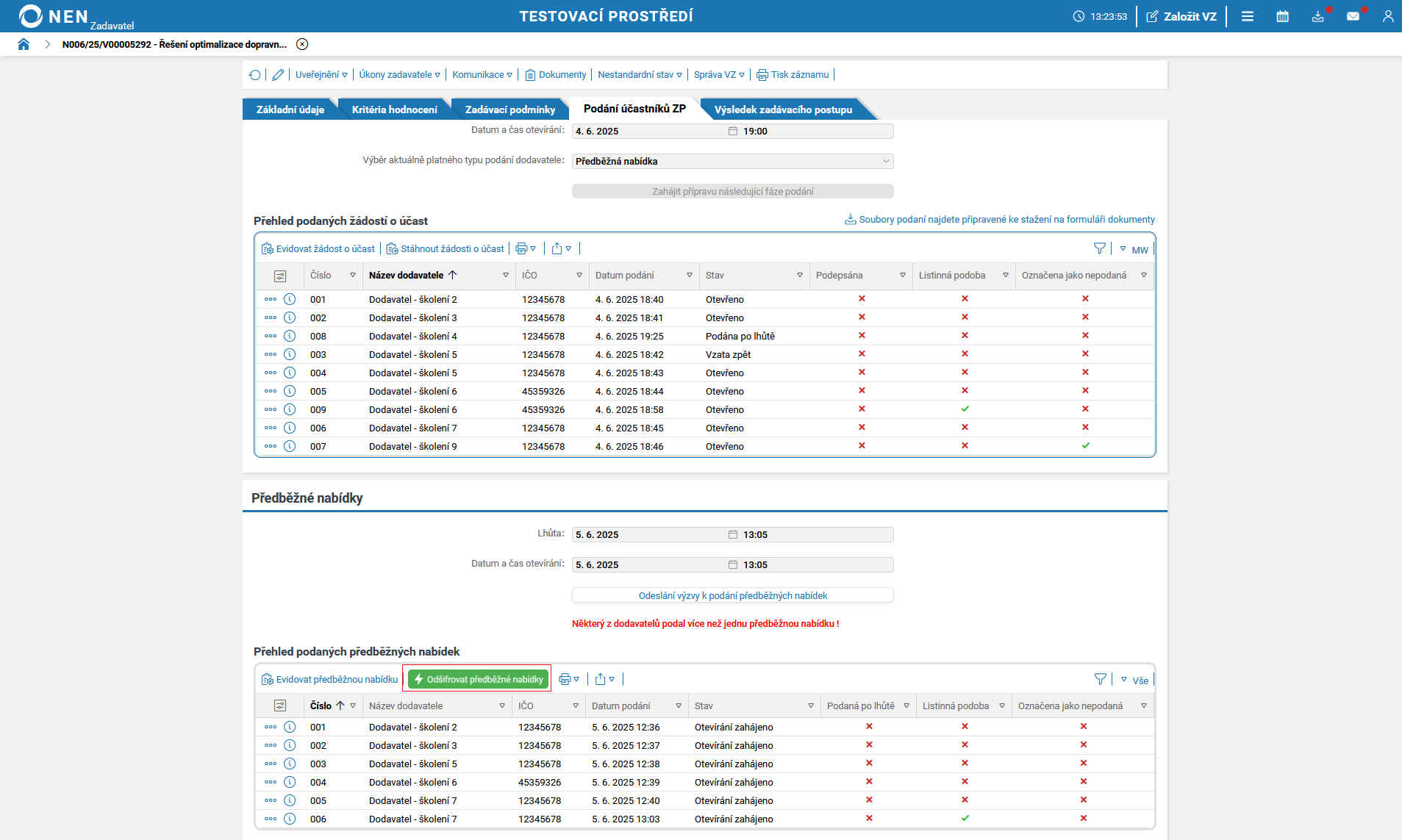Select cell '5. 6. 2025 13:03'
This screenshot has height=840, width=1402.
(x=626, y=819)
